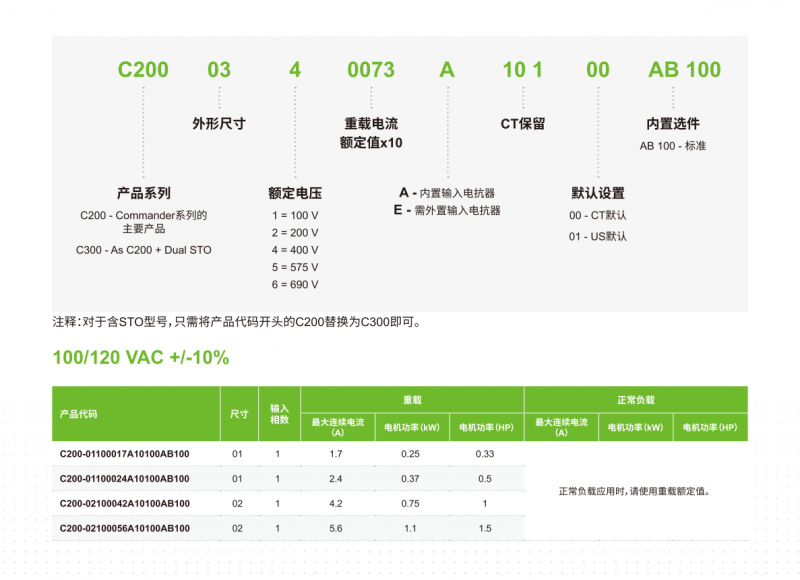Select the '6 = 690 V' voltage entry

(295, 285)
